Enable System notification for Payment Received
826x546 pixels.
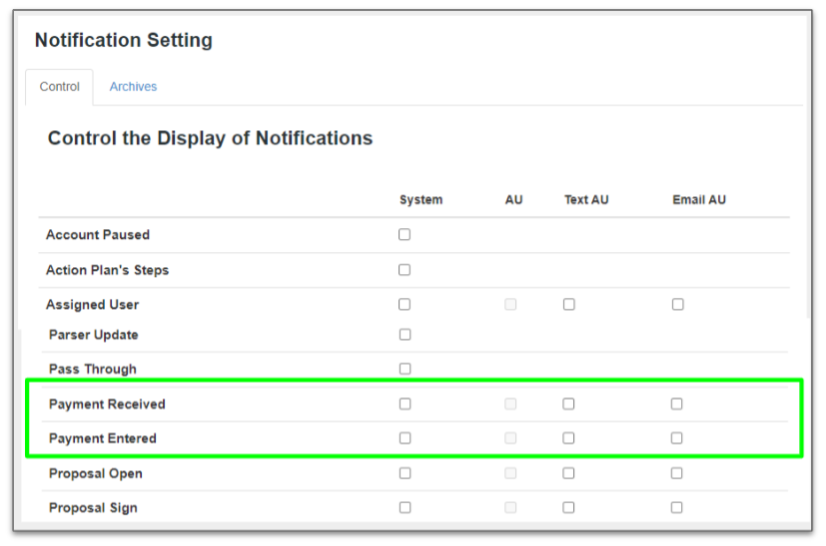(x=405, y=404)
